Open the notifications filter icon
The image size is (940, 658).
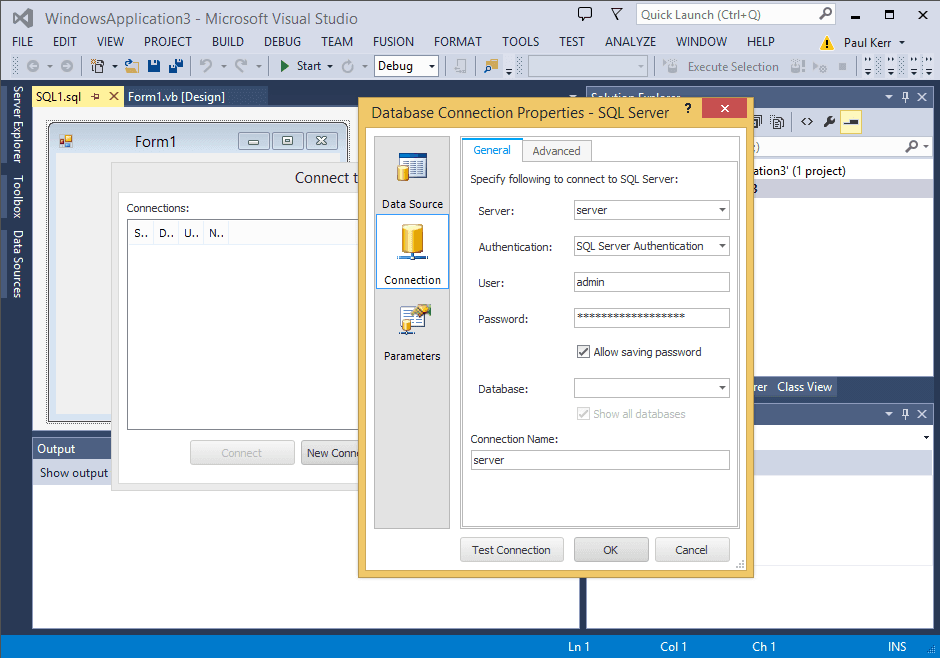616,14
